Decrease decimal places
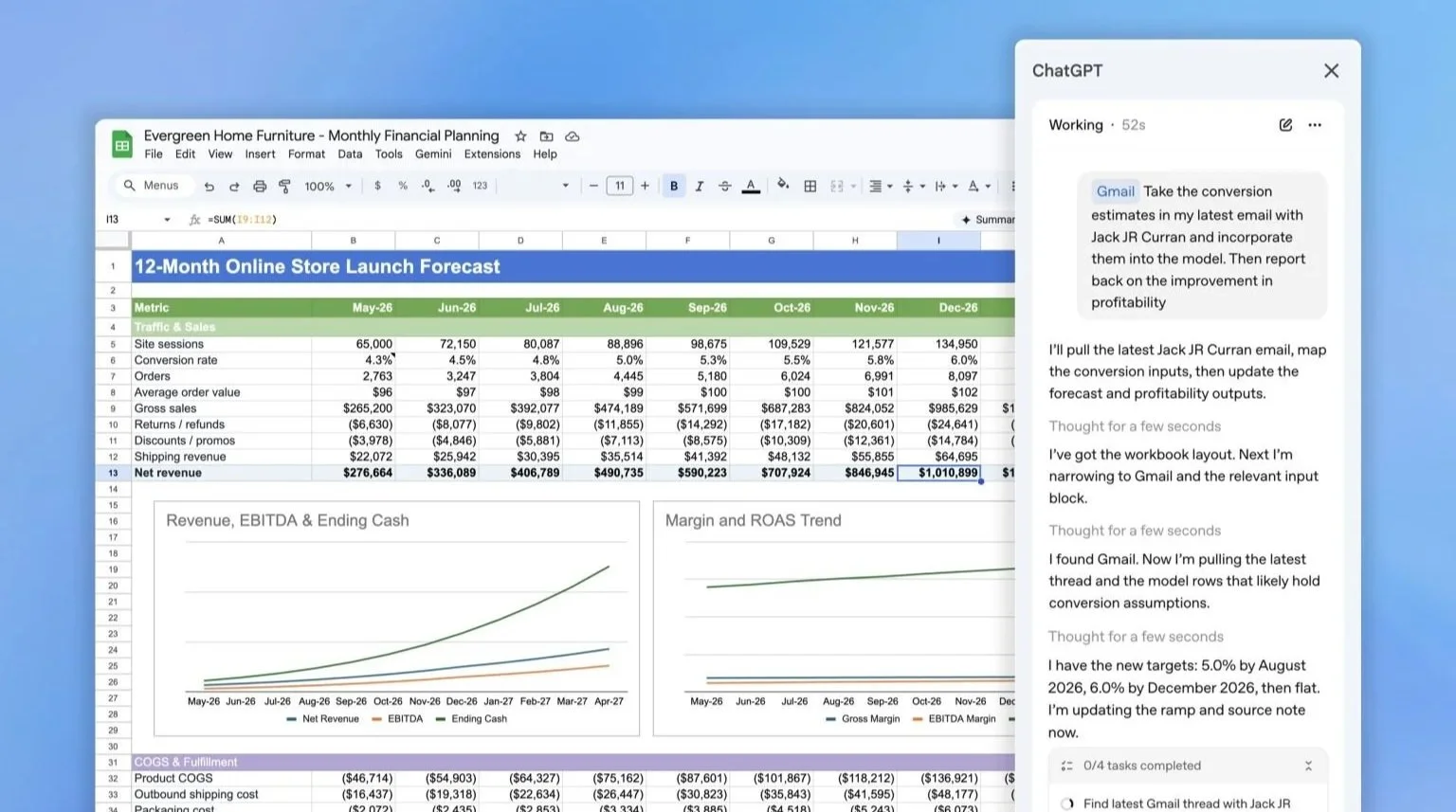 click(428, 186)
